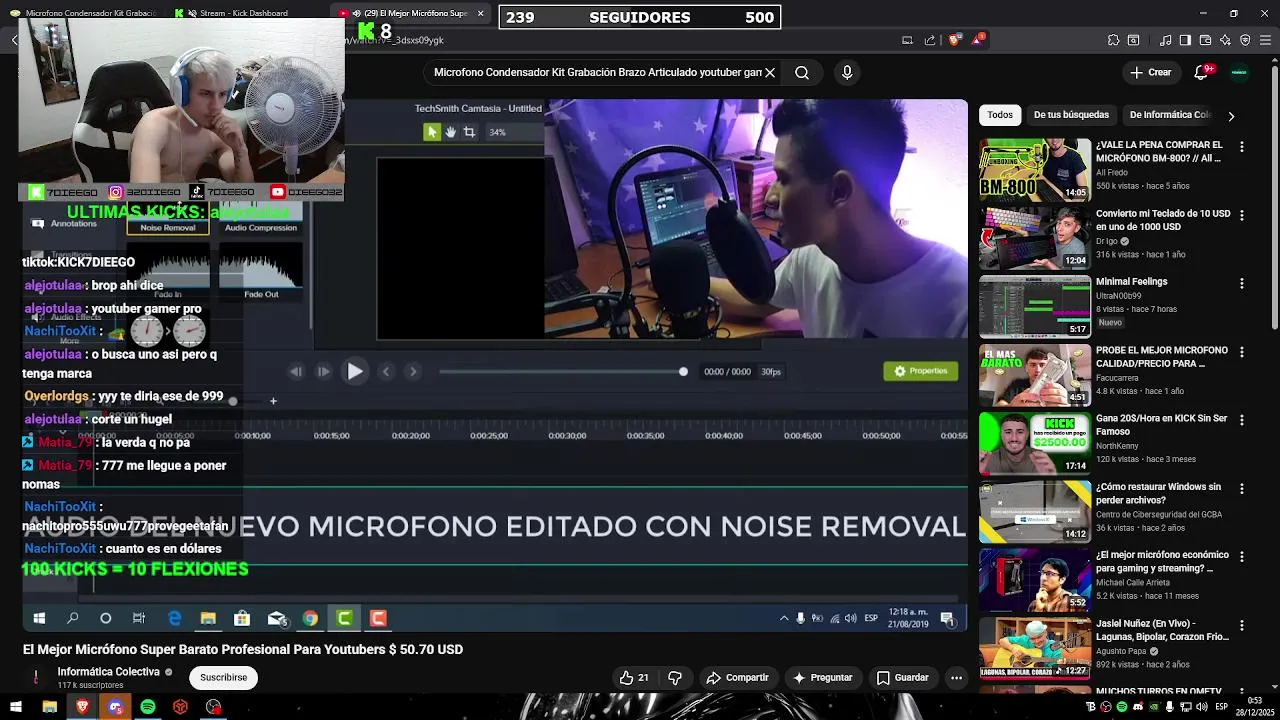The height and width of the screenshot is (720, 1280).
Task: Open options for Minimal Feelings video
Action: pyautogui.click(x=1242, y=283)
